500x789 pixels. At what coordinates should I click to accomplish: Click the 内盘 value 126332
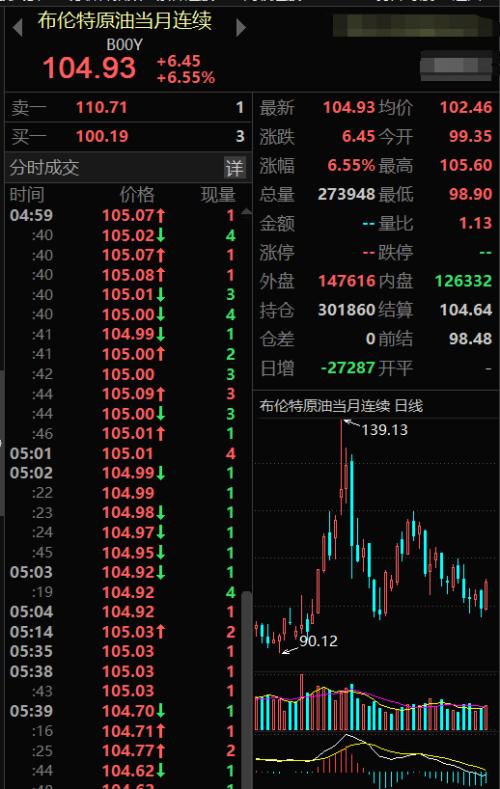(463, 281)
